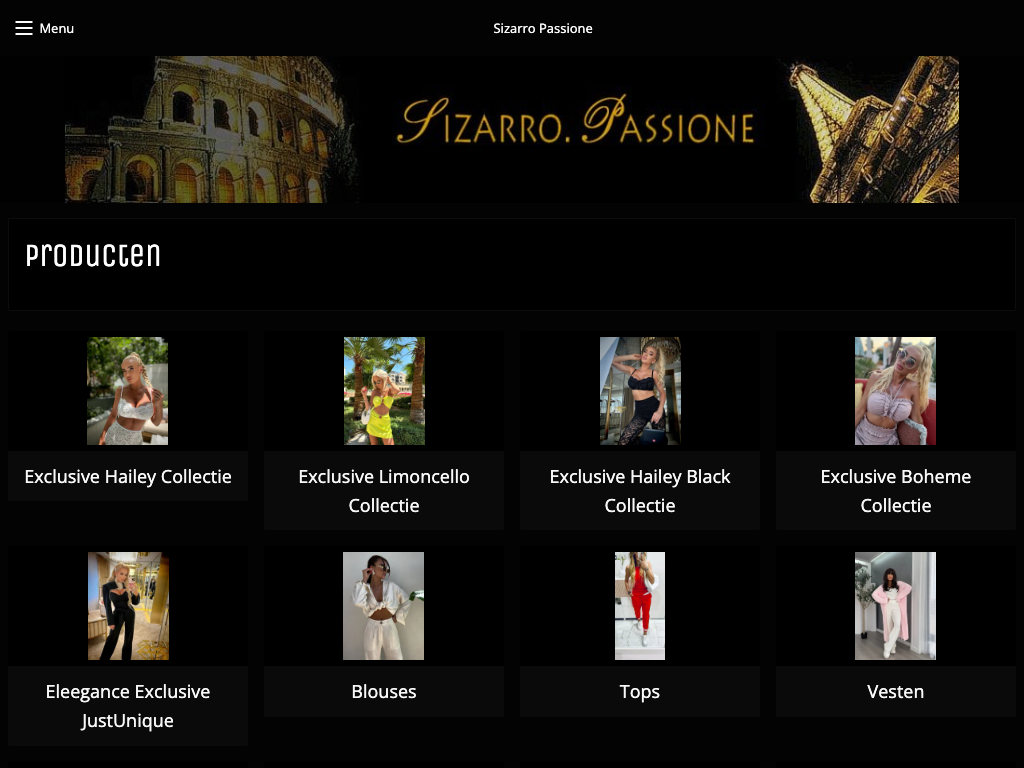Screen dimensions: 1024x768
Task: Click the Tops category label
Action: coord(640,692)
